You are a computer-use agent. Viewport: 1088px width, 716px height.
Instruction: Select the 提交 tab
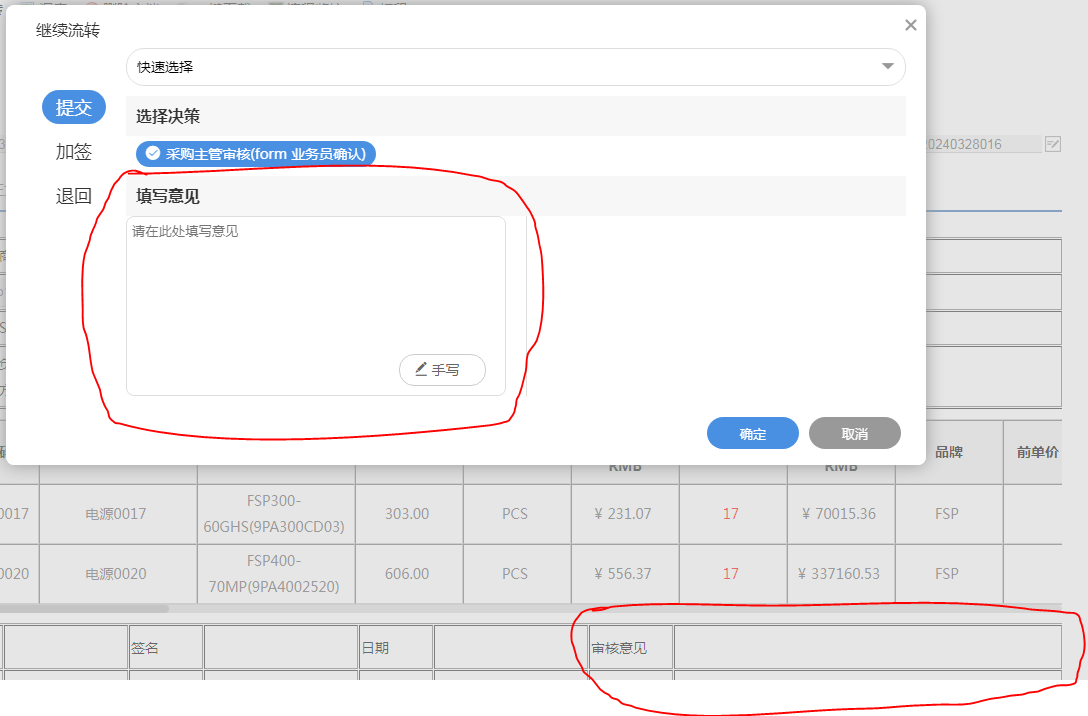tap(74, 108)
